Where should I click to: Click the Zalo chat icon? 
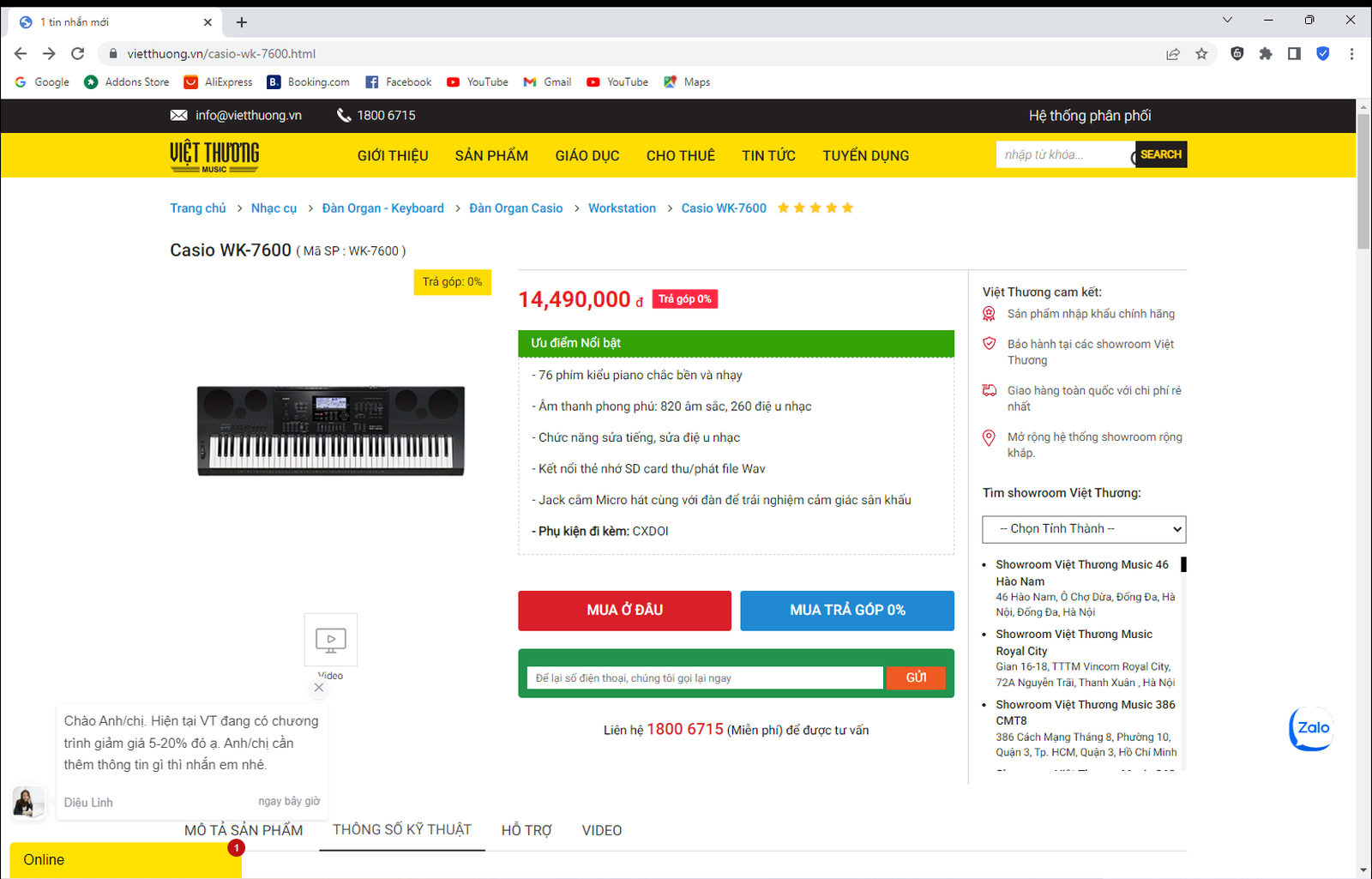click(1312, 728)
